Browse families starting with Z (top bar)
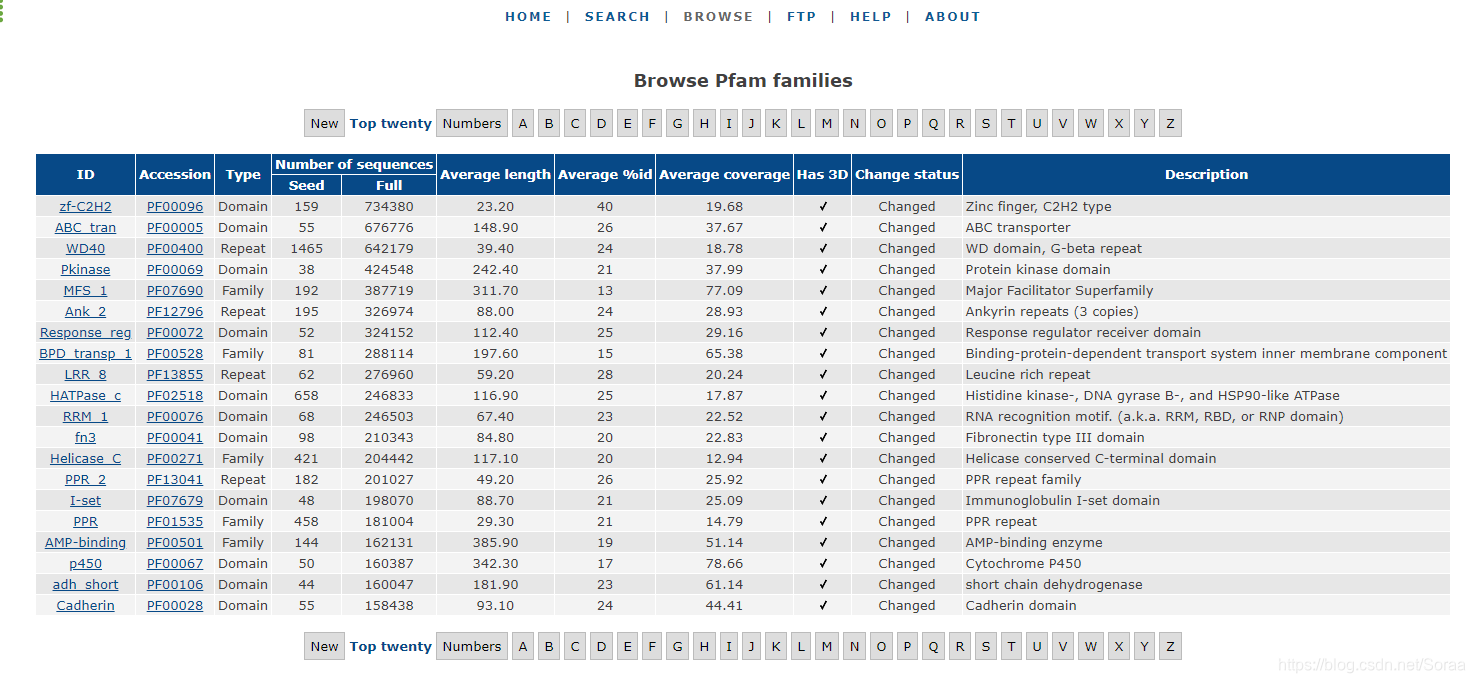This screenshot has width=1475, height=683. point(1170,123)
